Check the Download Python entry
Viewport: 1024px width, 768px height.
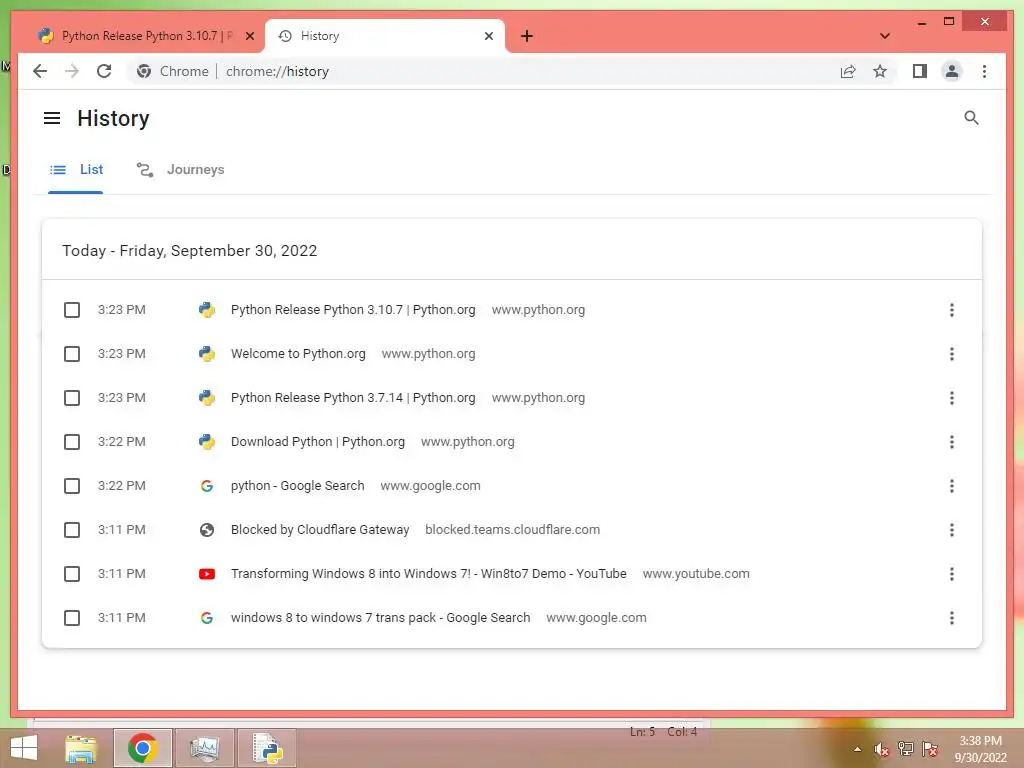(x=72, y=442)
